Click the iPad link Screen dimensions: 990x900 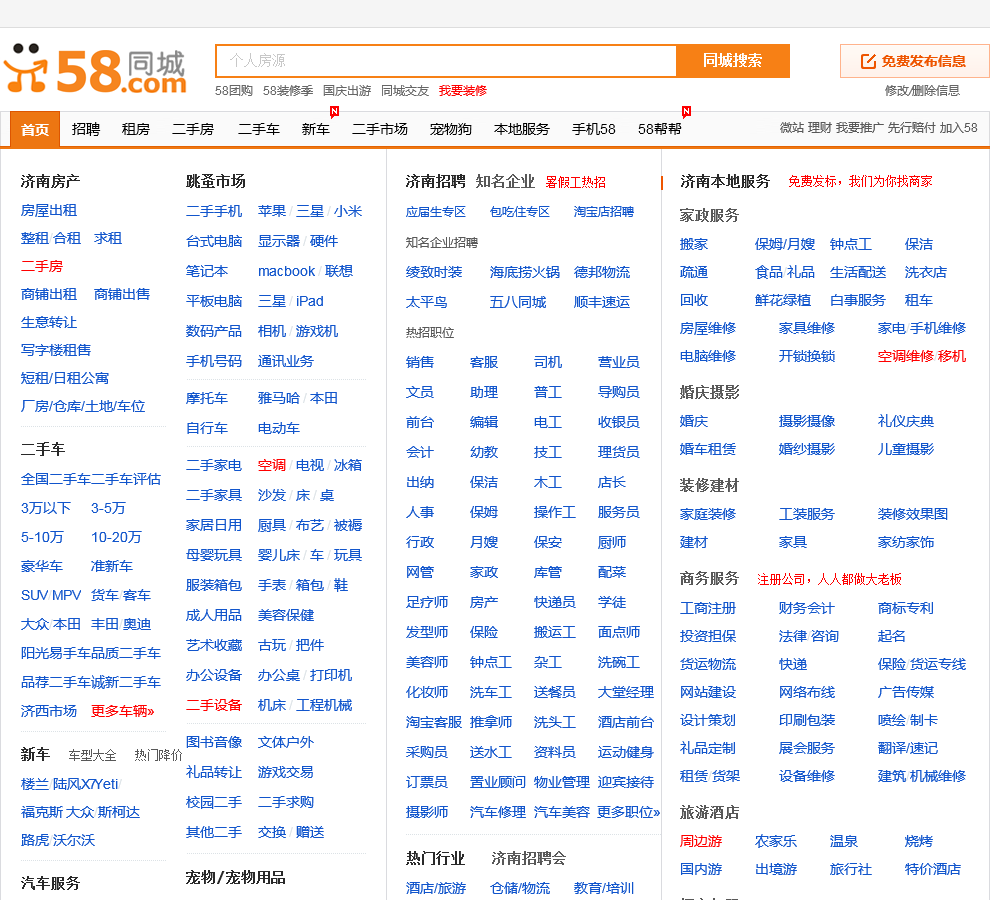[309, 301]
